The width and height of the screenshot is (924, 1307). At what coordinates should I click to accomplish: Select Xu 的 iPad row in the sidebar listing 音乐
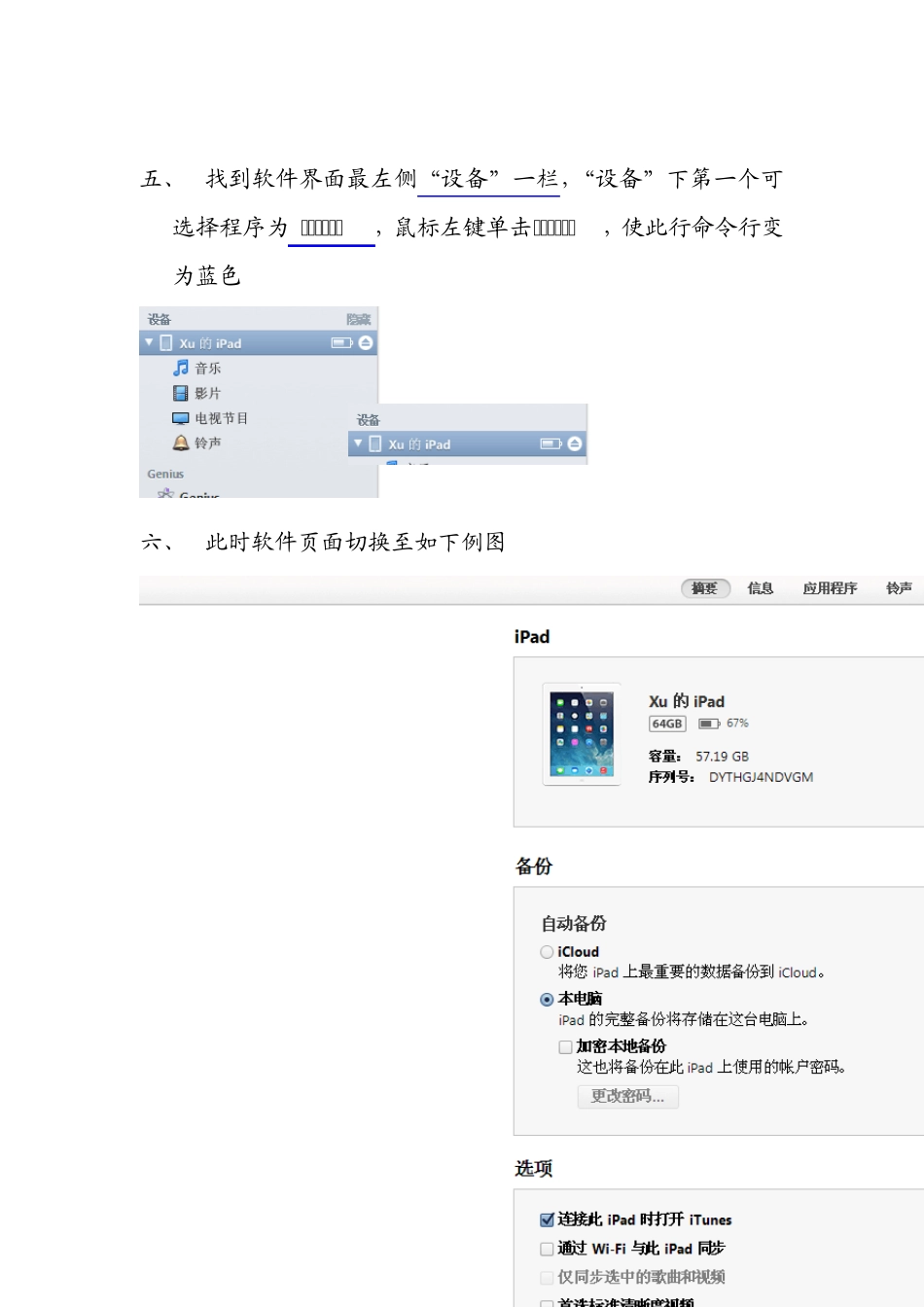(259, 342)
